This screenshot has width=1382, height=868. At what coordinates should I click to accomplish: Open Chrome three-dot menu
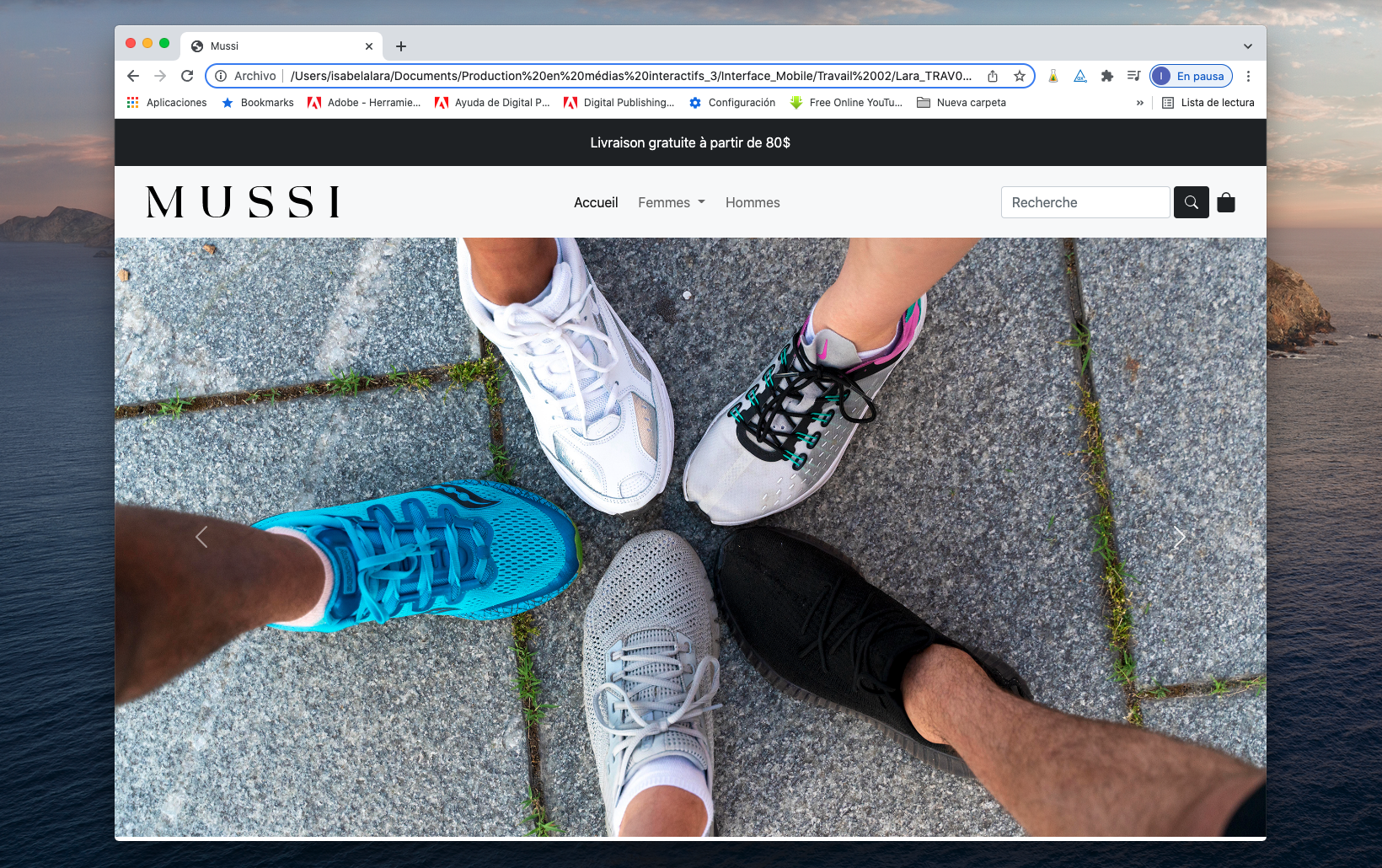pos(1248,76)
